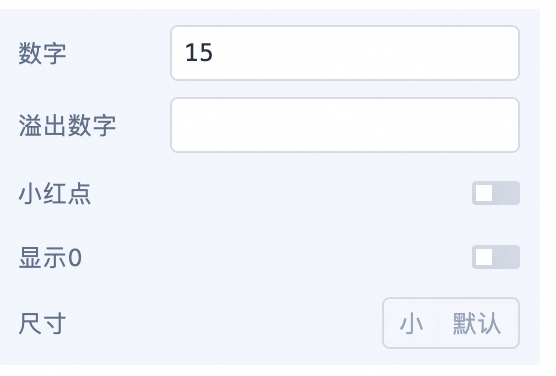Choose the 默认 size option
Screen dimensions: 556x376
tap(477, 323)
